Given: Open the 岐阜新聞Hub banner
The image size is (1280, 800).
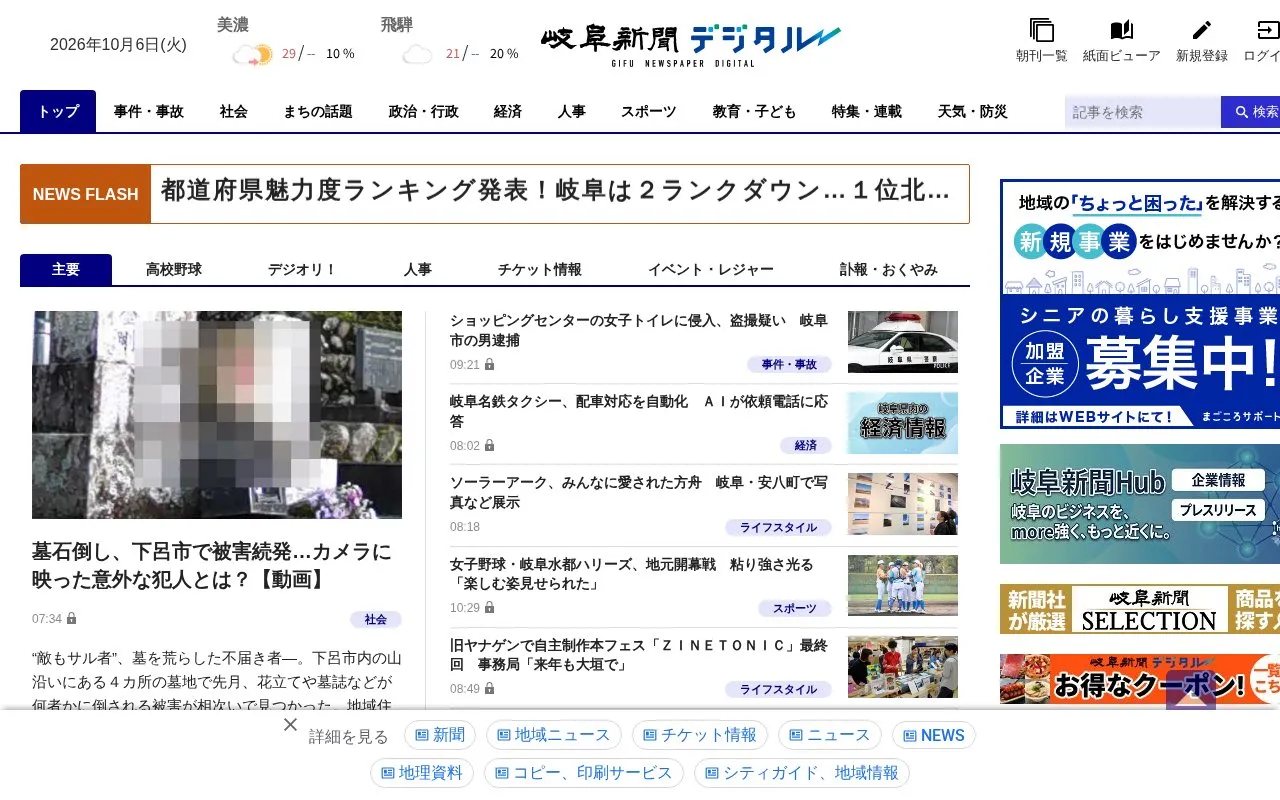Looking at the screenshot, I should coord(1140,504).
